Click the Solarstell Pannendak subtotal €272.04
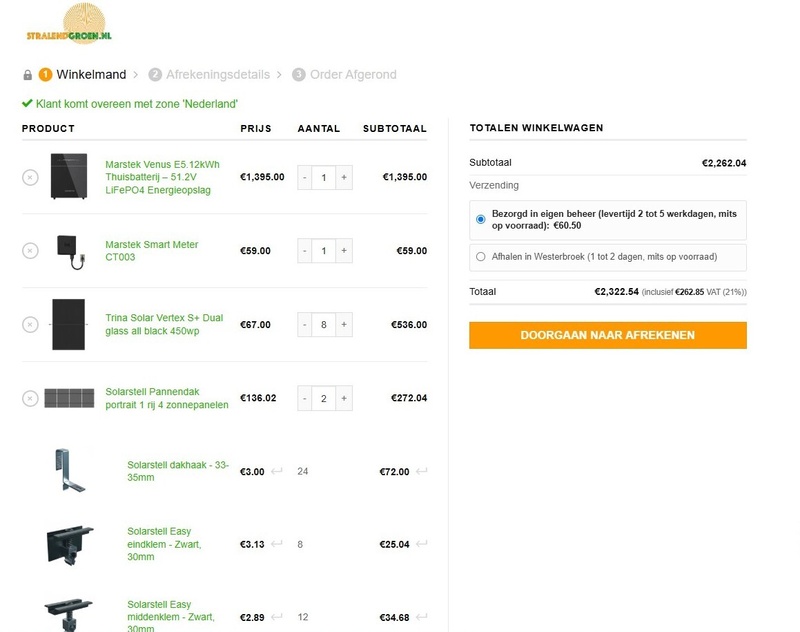800x632 pixels. (409, 398)
